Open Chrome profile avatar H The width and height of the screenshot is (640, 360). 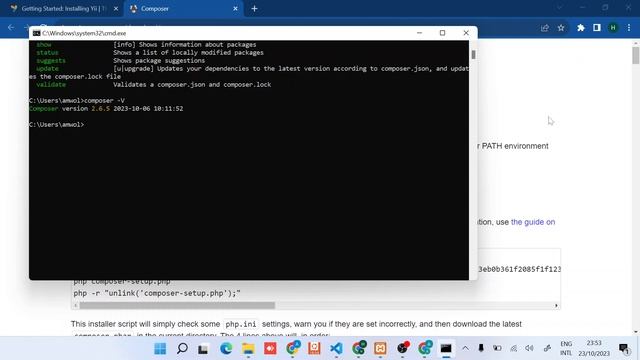click(613, 28)
